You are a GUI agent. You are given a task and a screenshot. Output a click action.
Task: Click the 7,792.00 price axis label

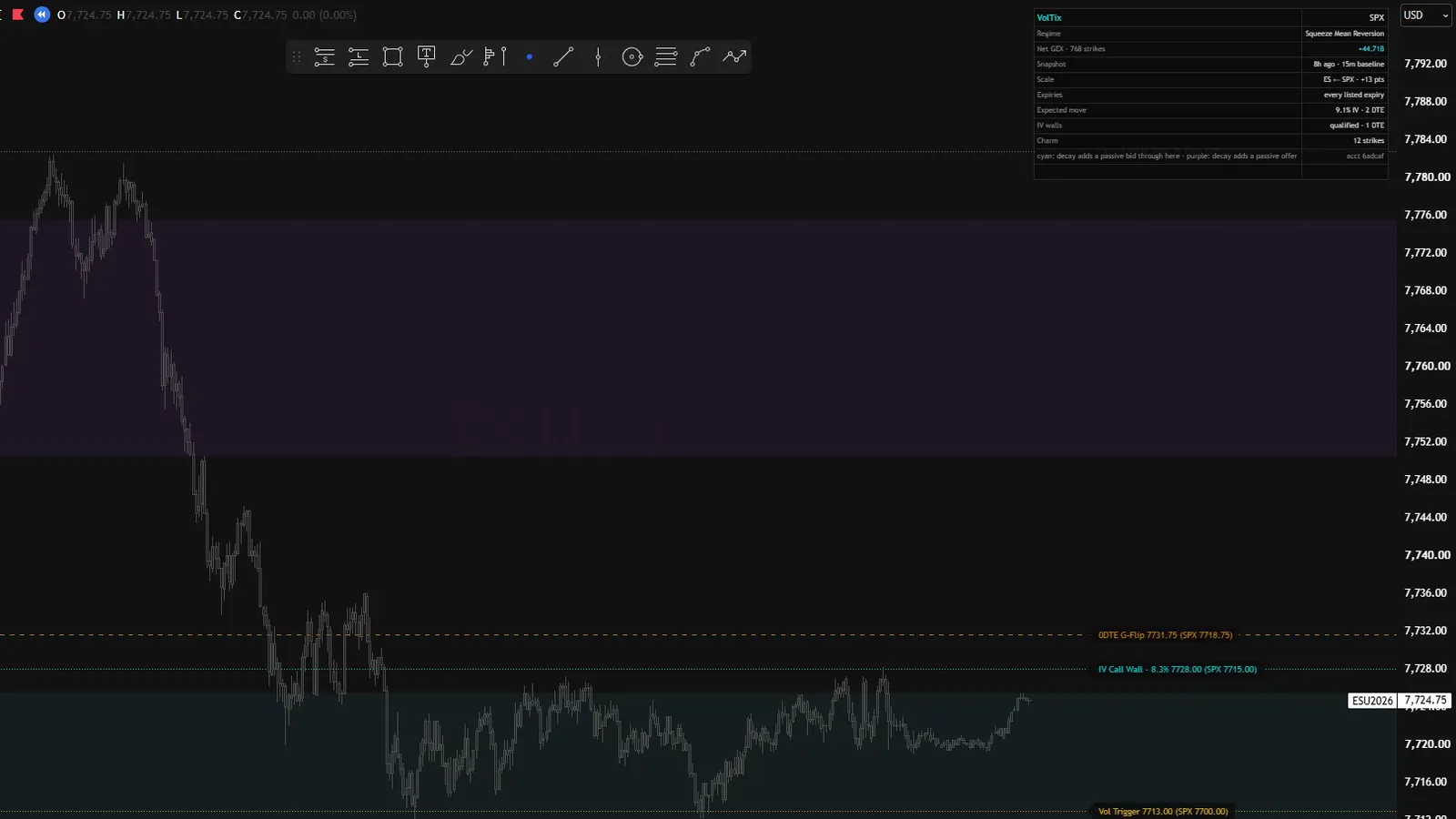click(1425, 64)
